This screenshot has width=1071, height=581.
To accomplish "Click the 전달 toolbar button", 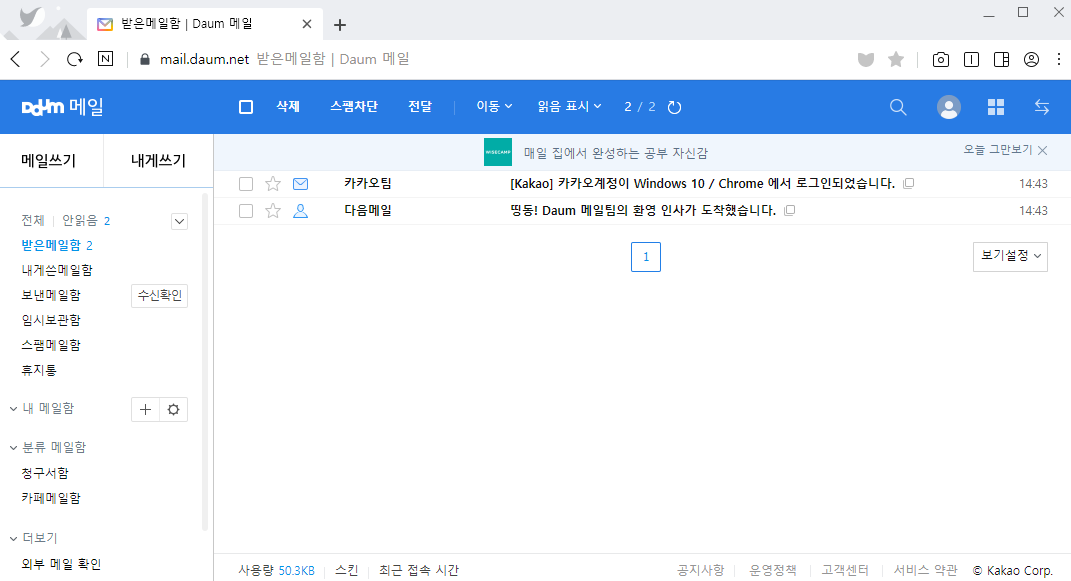I will (x=420, y=107).
